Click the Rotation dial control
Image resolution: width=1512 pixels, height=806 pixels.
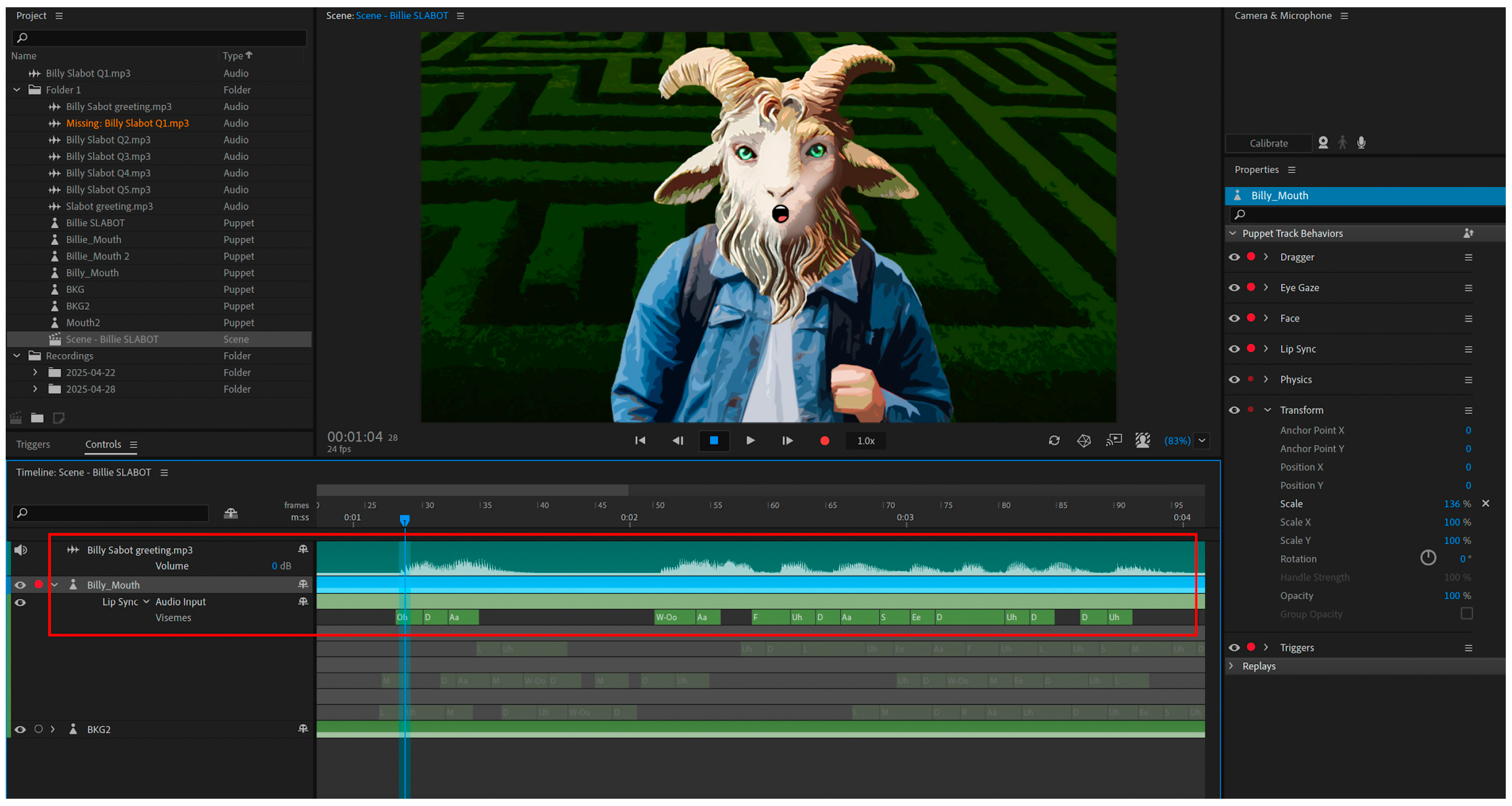[1427, 558]
